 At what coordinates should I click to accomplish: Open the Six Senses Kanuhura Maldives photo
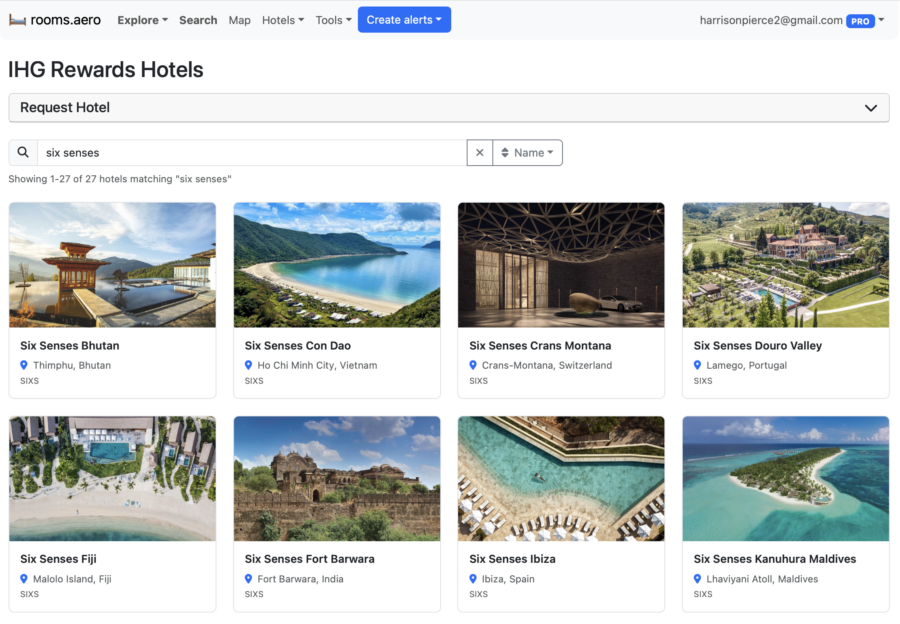(x=786, y=478)
